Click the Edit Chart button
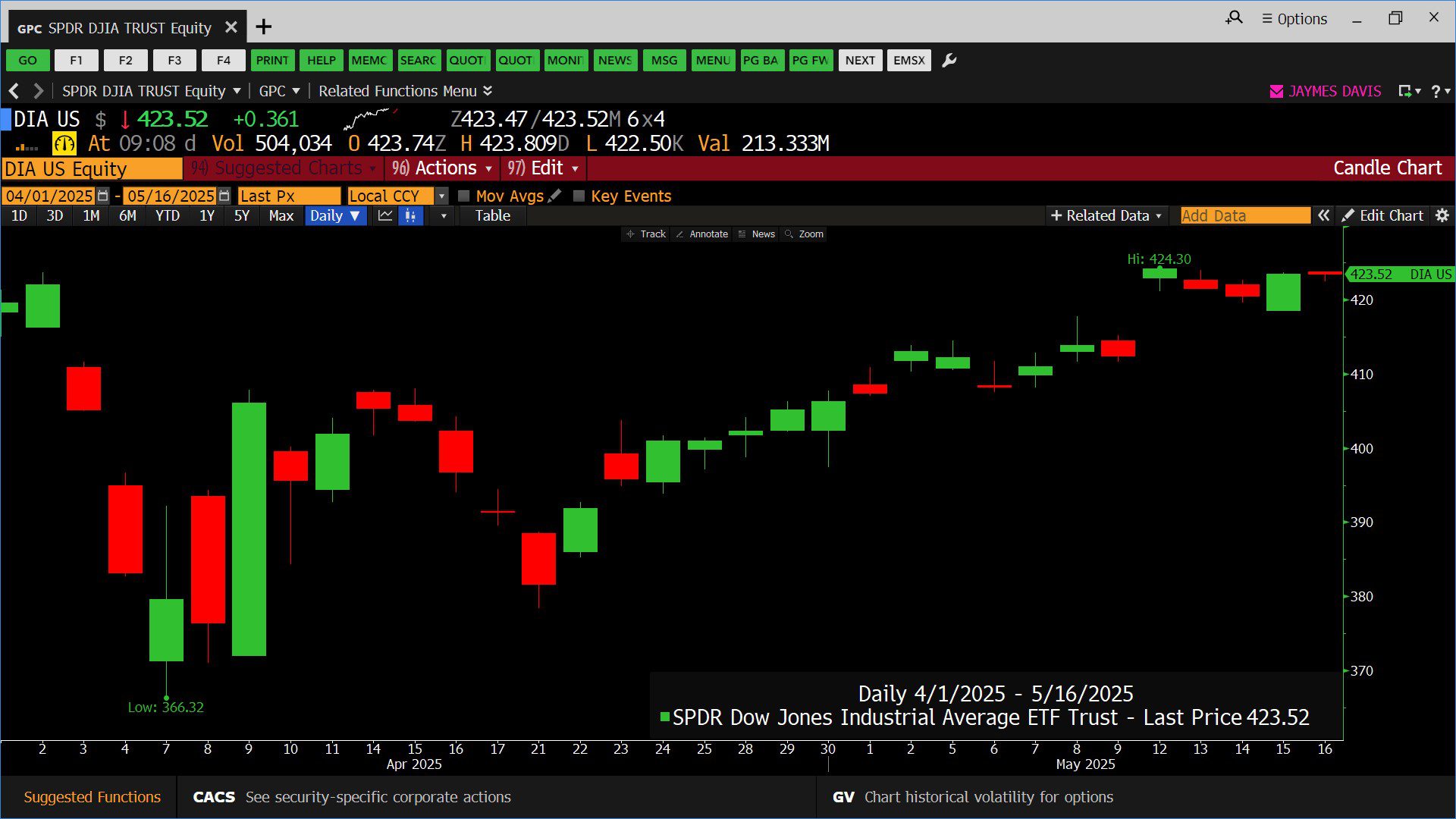Viewport: 1456px width, 819px height. 1383,216
